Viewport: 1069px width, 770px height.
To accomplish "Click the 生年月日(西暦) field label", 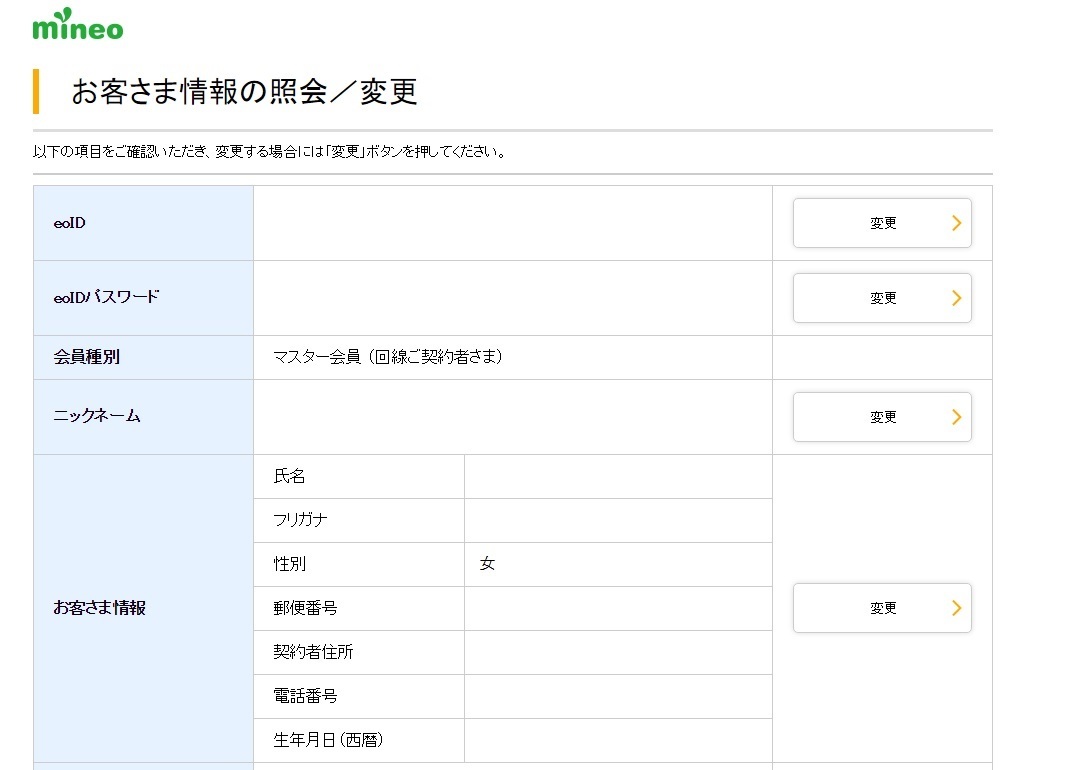I will coord(328,740).
